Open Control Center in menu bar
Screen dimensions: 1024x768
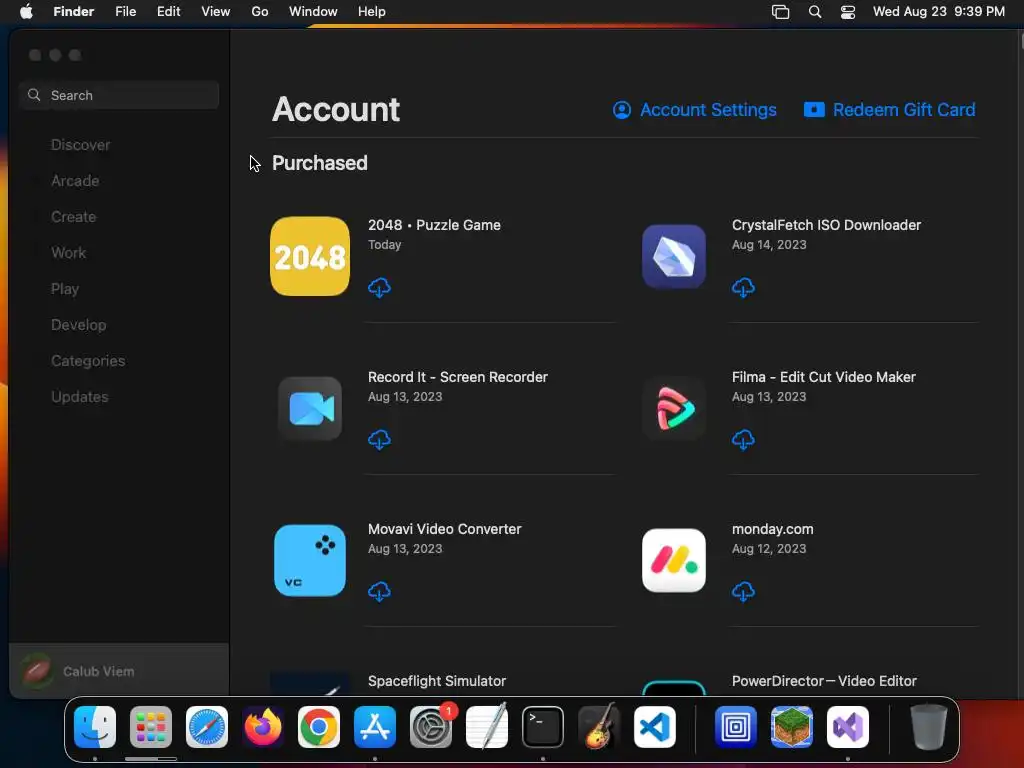(x=848, y=12)
